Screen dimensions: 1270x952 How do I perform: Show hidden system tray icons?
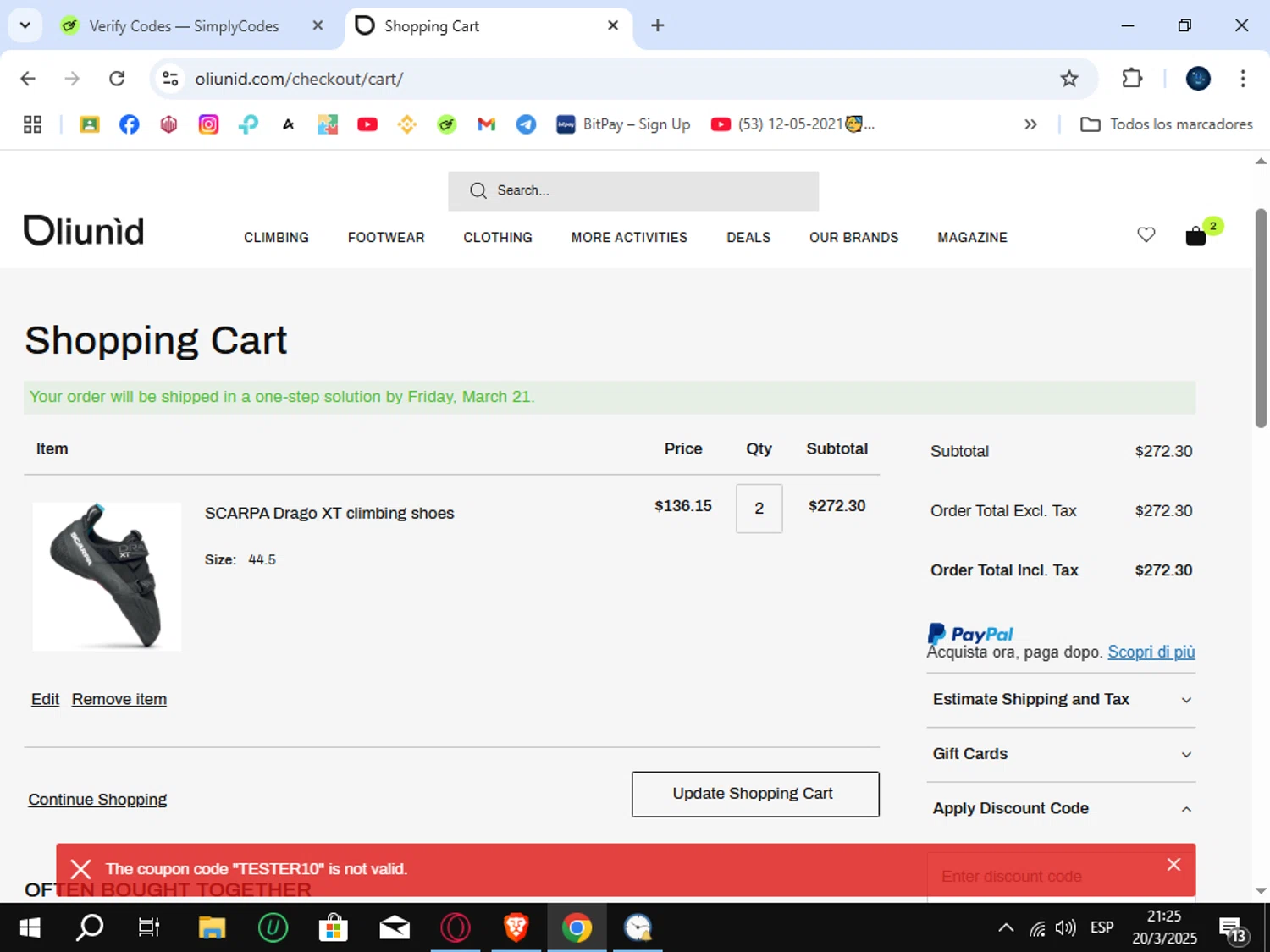(x=1006, y=928)
